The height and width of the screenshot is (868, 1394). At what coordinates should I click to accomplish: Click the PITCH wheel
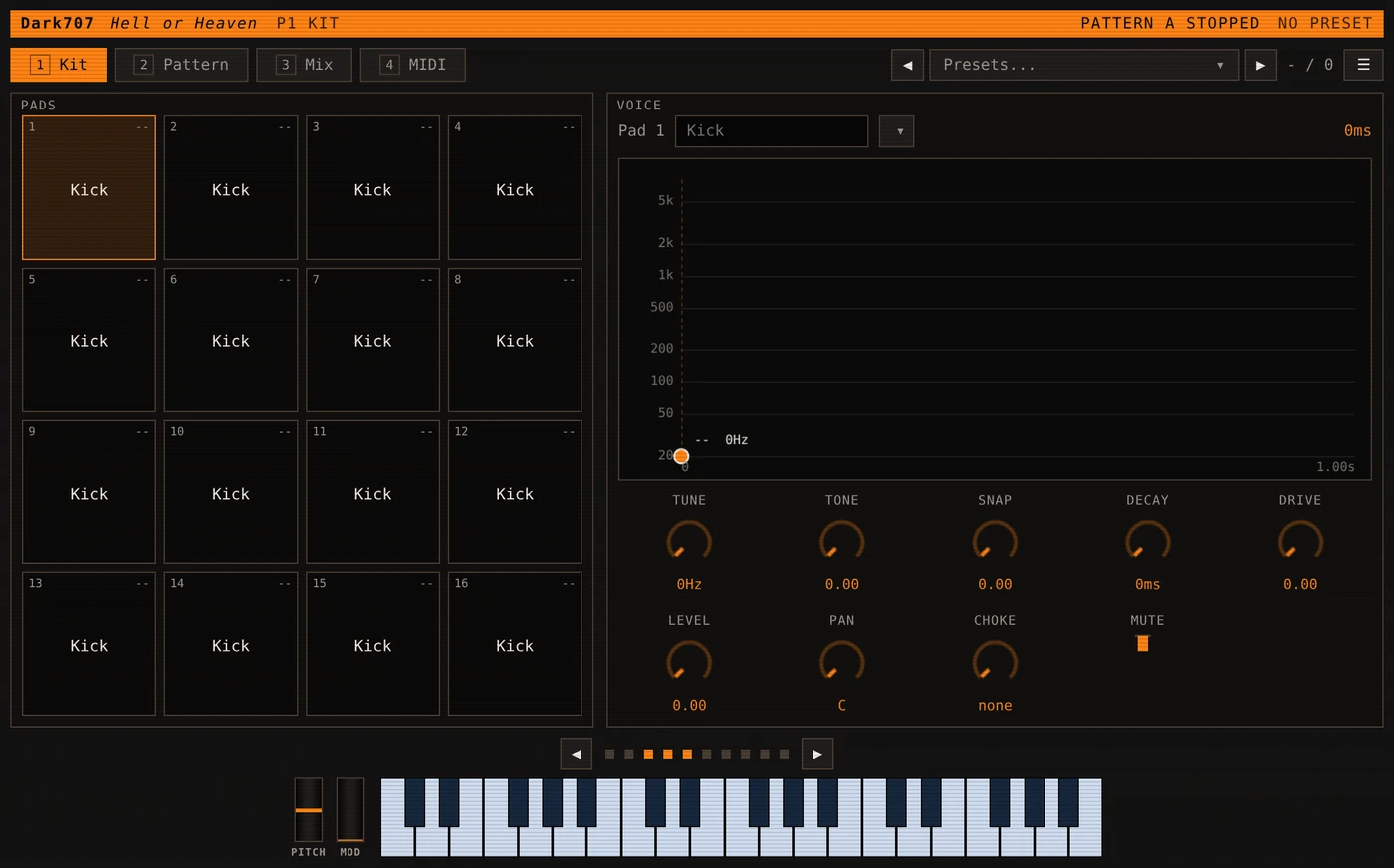(309, 810)
